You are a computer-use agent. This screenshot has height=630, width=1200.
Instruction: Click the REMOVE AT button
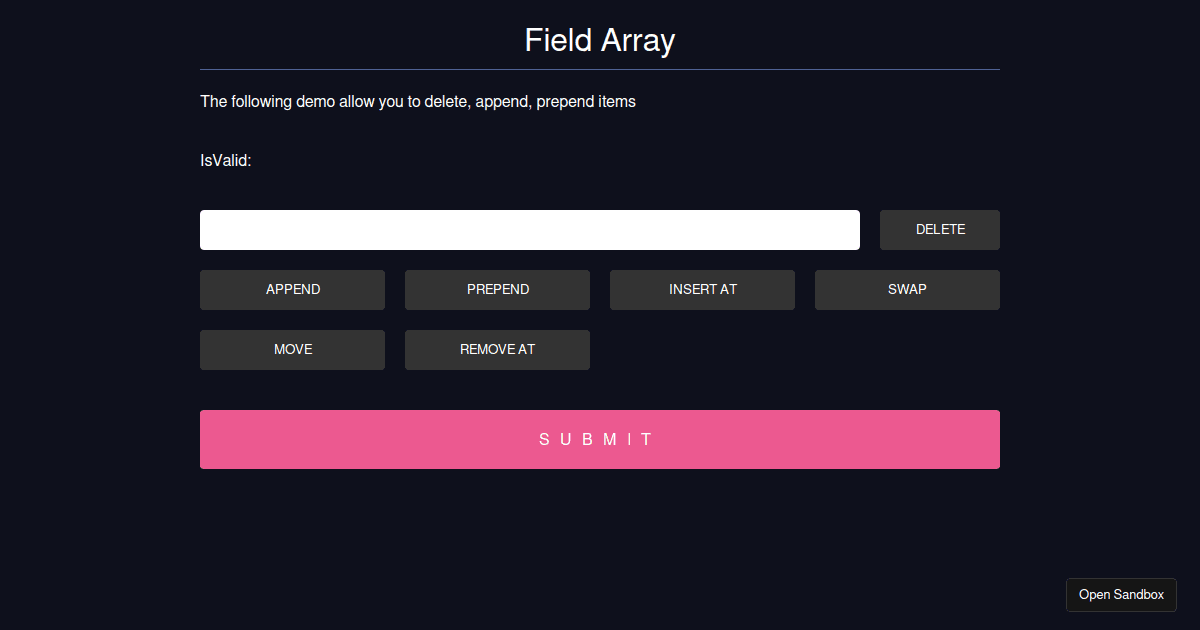[x=497, y=349]
